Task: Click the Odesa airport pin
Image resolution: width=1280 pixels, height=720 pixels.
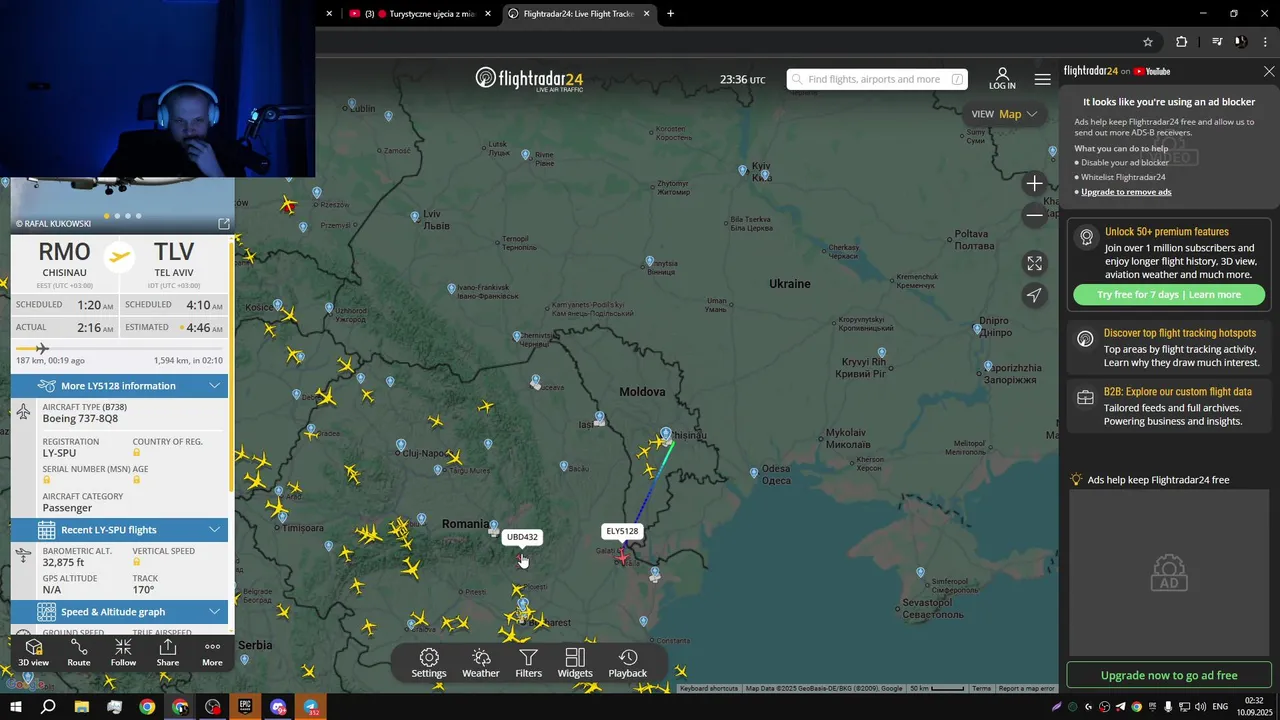Action: [x=754, y=473]
